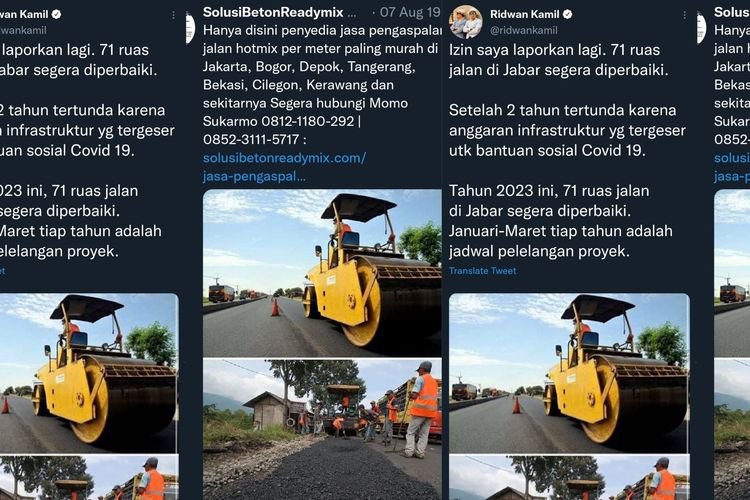Viewport: 750px width, 500px height.
Task: Open the three-dot menu on Ridwan Kamil's tweet
Action: [684, 16]
